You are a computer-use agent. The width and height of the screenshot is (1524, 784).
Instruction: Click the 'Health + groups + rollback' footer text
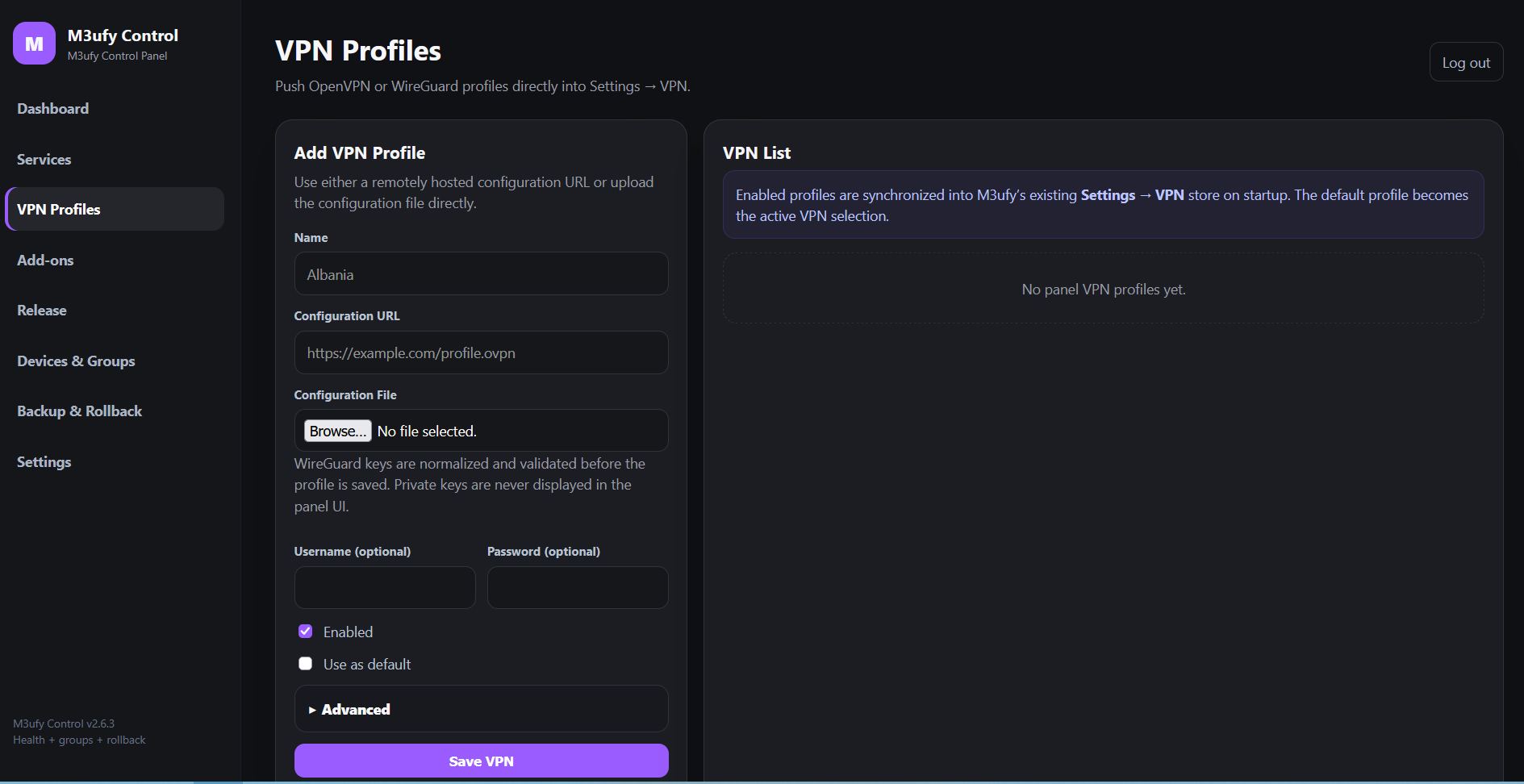[x=79, y=740]
